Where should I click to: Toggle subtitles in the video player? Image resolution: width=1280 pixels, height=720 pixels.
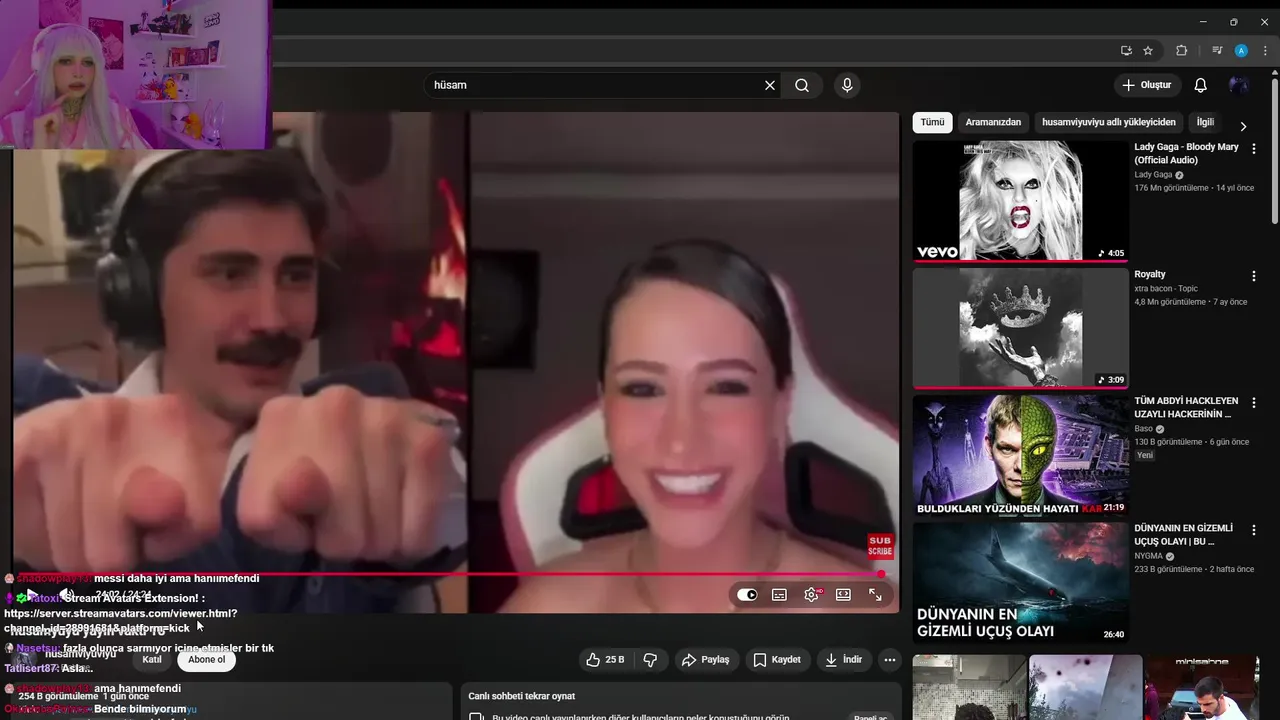779,594
